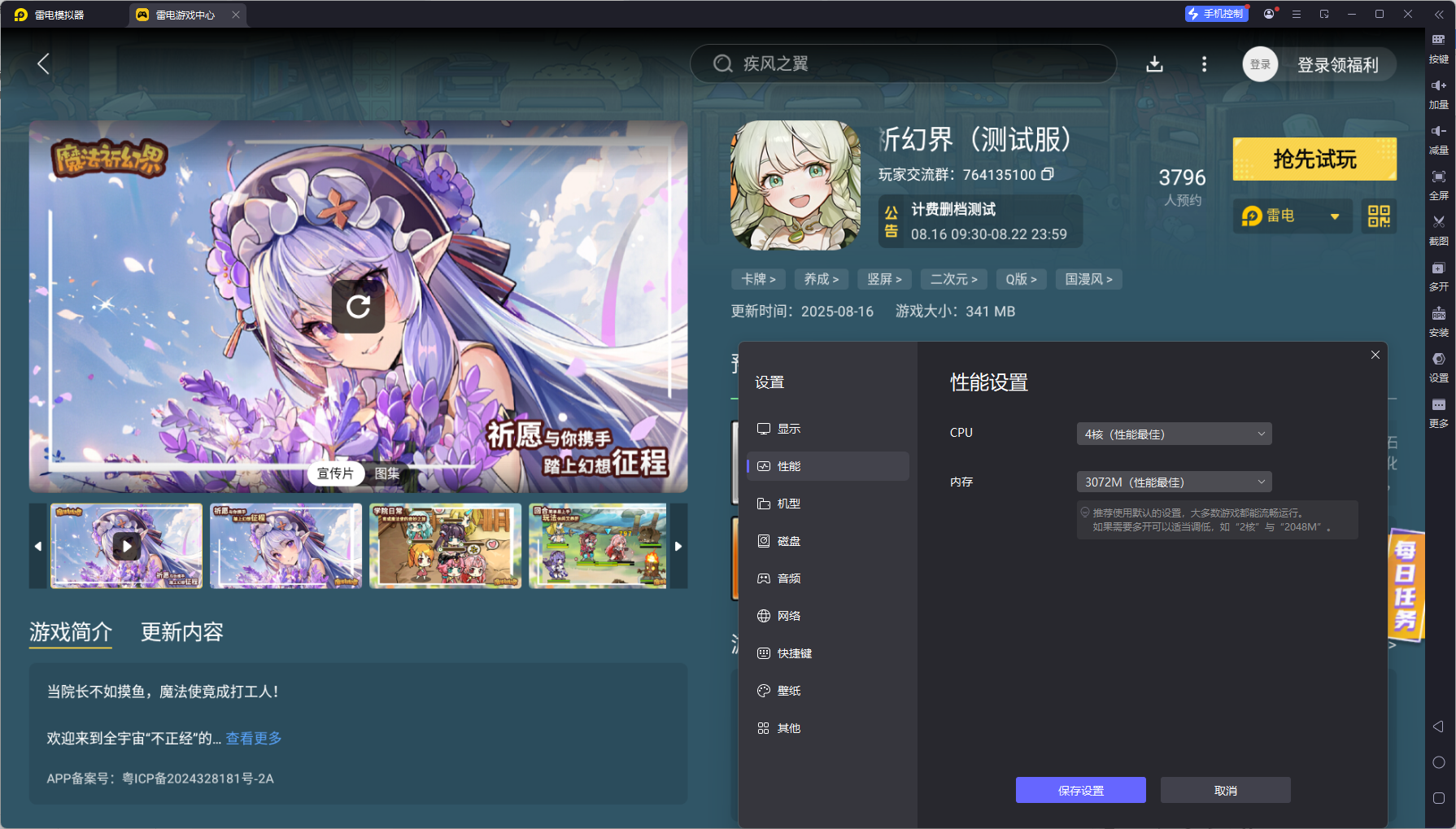Open 按键 keymapping in right sidebar
1456x829 pixels.
point(1438,49)
